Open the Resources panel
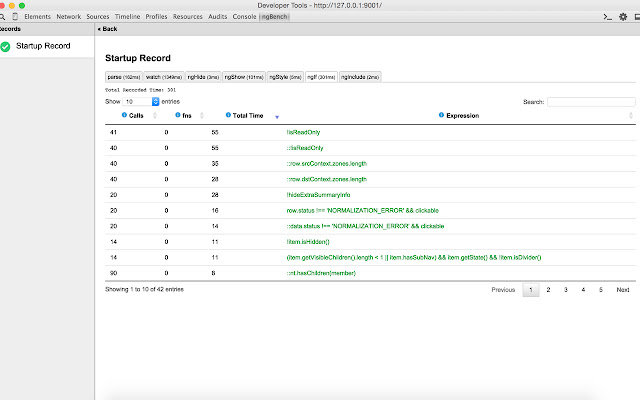 (x=187, y=17)
